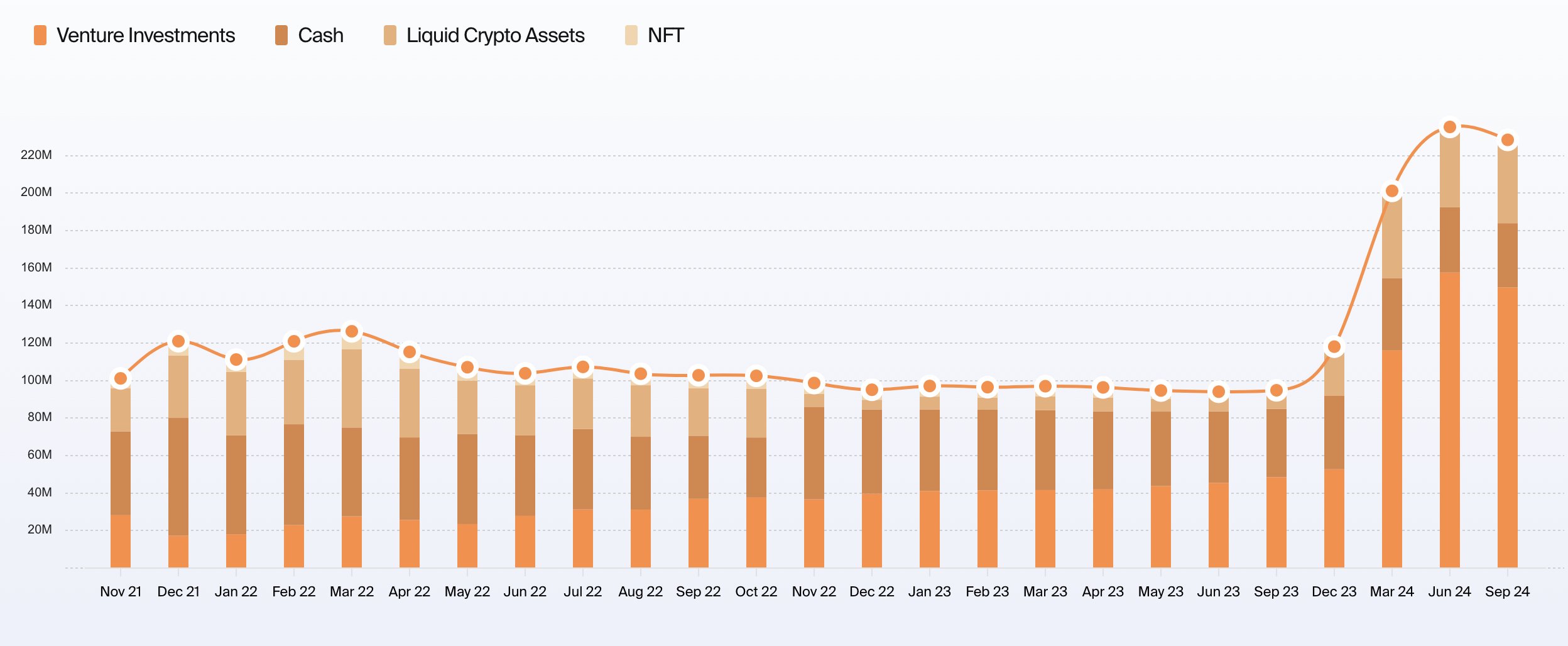1568x646 pixels.
Task: Click the Nov 21 line data point
Action: 121,378
